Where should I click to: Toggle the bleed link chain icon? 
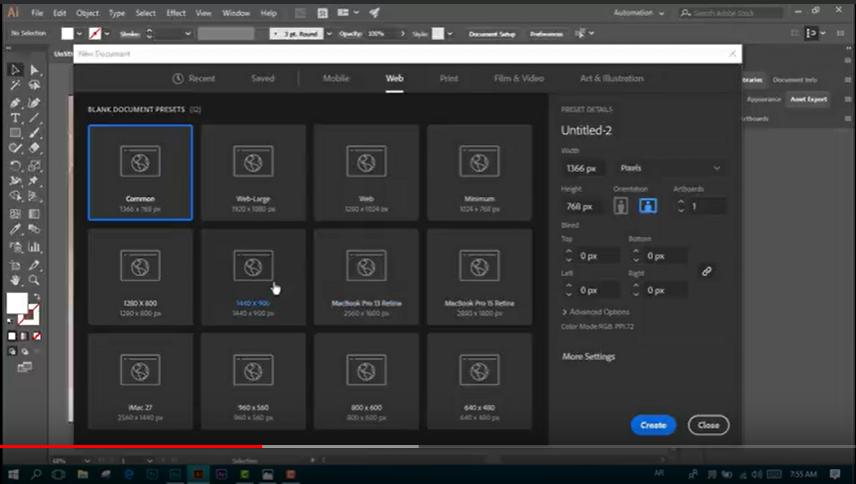(x=706, y=271)
